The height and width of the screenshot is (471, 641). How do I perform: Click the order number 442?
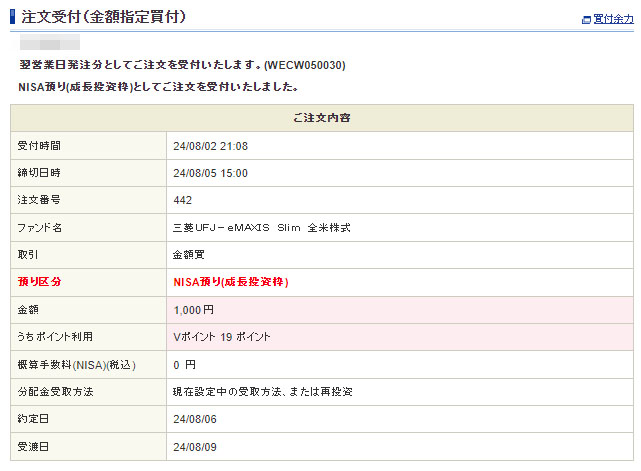click(182, 200)
